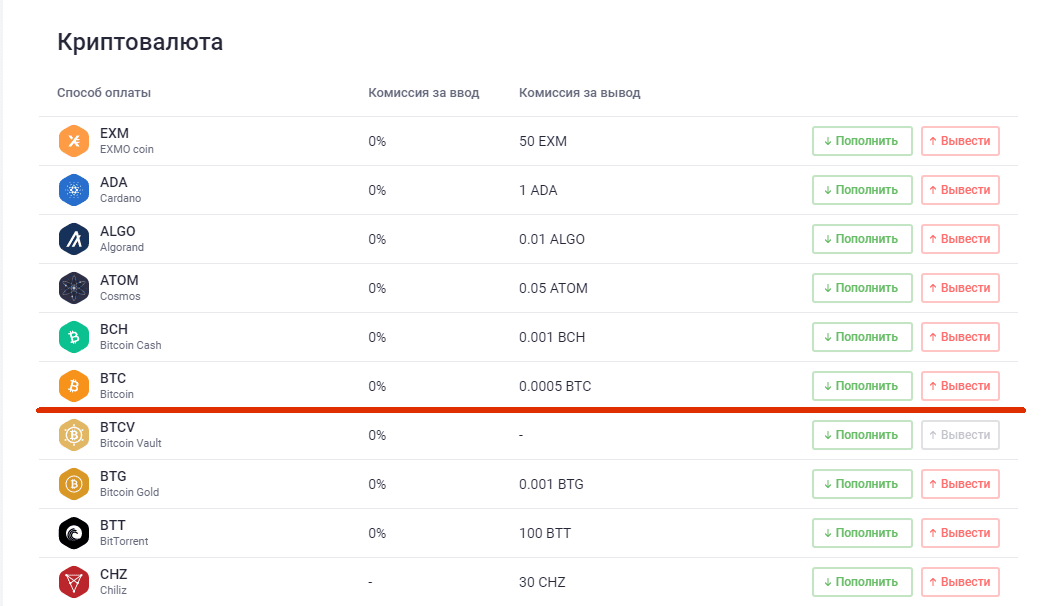Click the Криптовалюта section heading
Screen dimensions: 1048x606
point(140,42)
